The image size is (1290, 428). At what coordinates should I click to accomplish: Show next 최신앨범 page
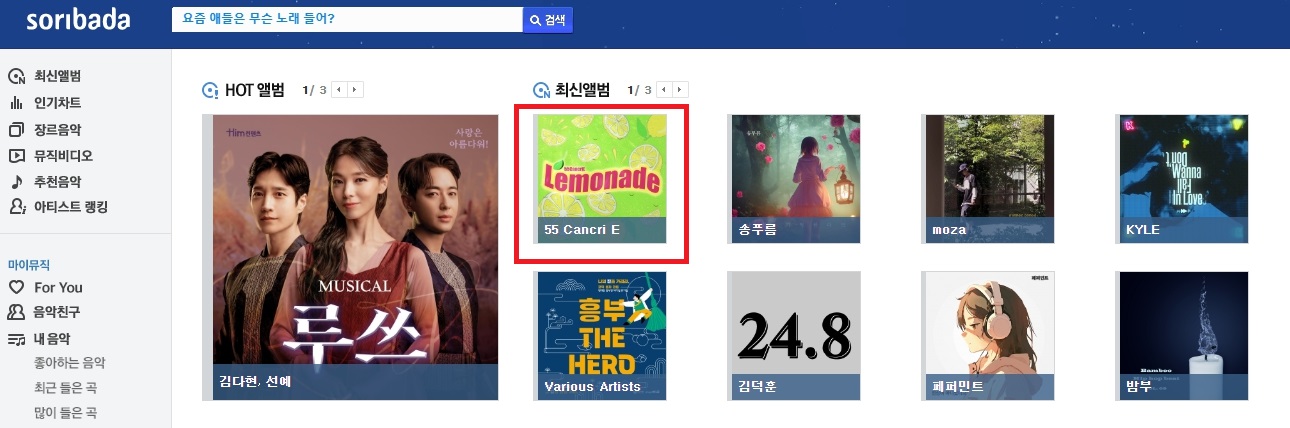pyautogui.click(x=681, y=90)
